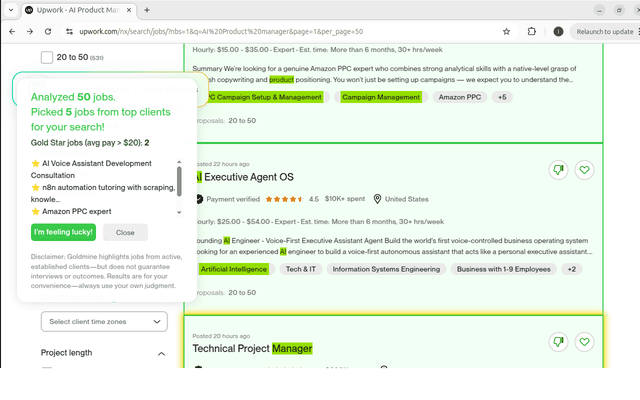Collapse the Project length filter section
The width and height of the screenshot is (640, 400).
(162, 353)
